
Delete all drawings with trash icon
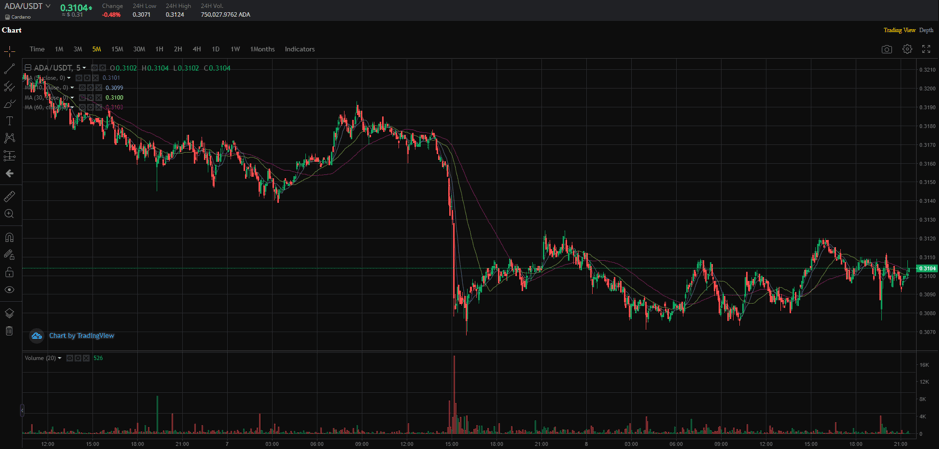(9, 331)
